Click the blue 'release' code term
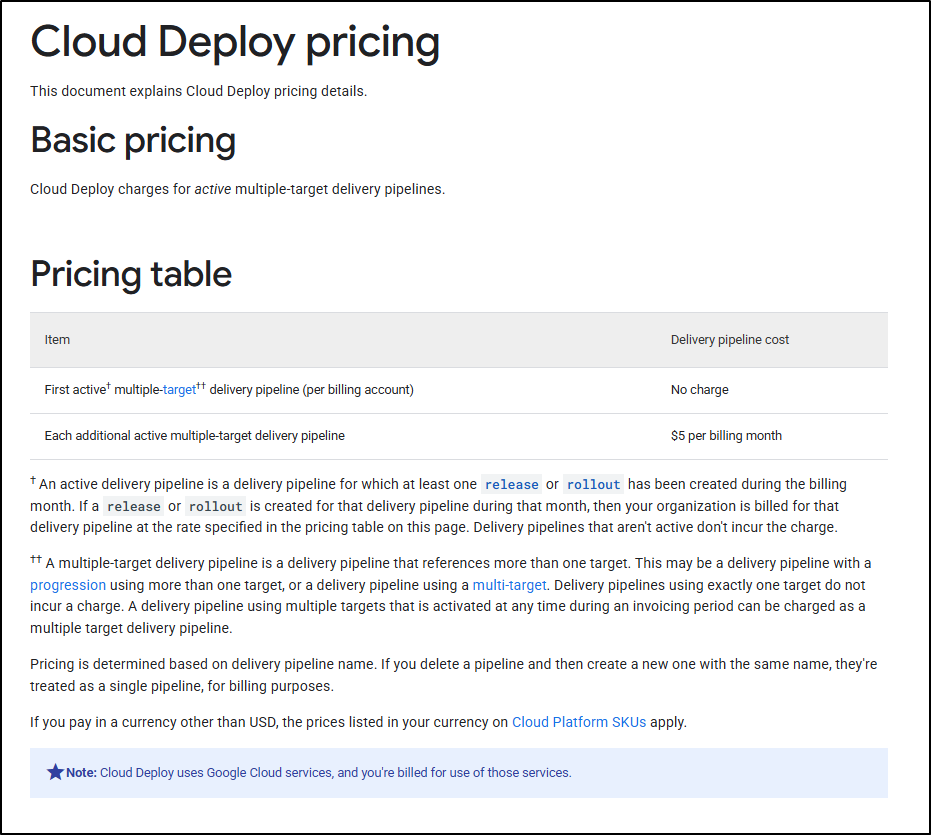This screenshot has height=835, width=931. coord(512,485)
